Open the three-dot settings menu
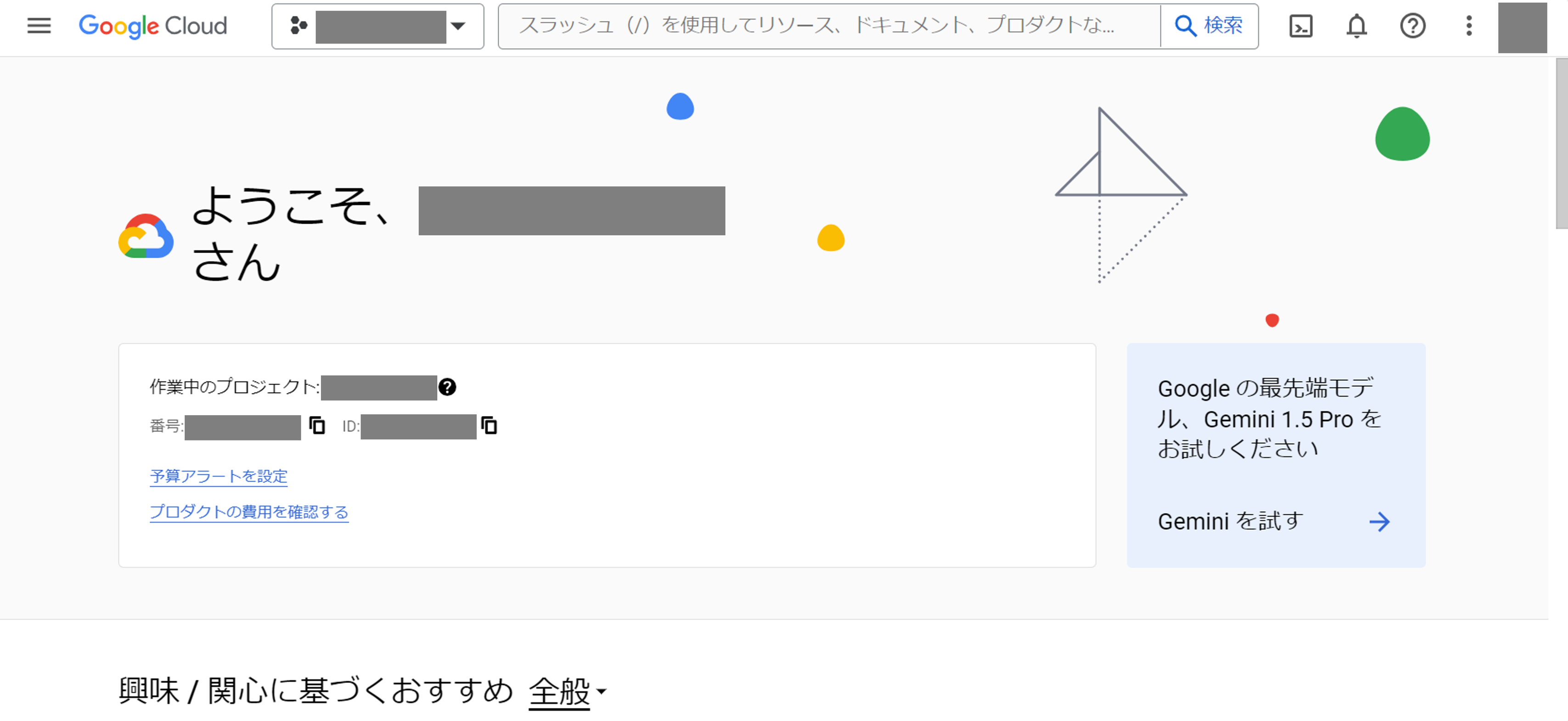Image resolution: width=1568 pixels, height=721 pixels. coord(1469,26)
